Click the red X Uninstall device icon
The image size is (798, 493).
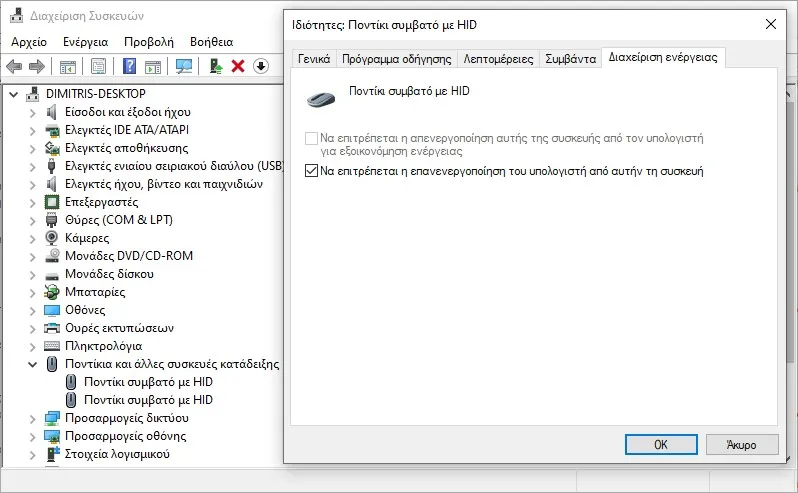(238, 66)
